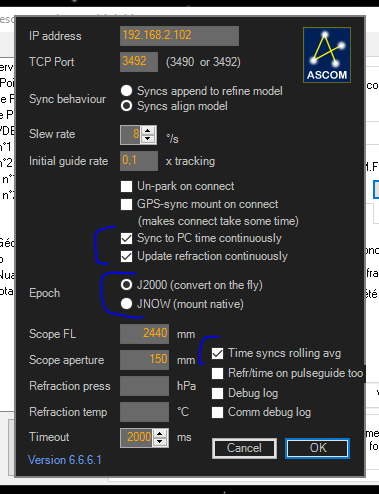Open the Version 6.6.6.1 link
Viewport: 379px width, 494px height.
[65, 460]
